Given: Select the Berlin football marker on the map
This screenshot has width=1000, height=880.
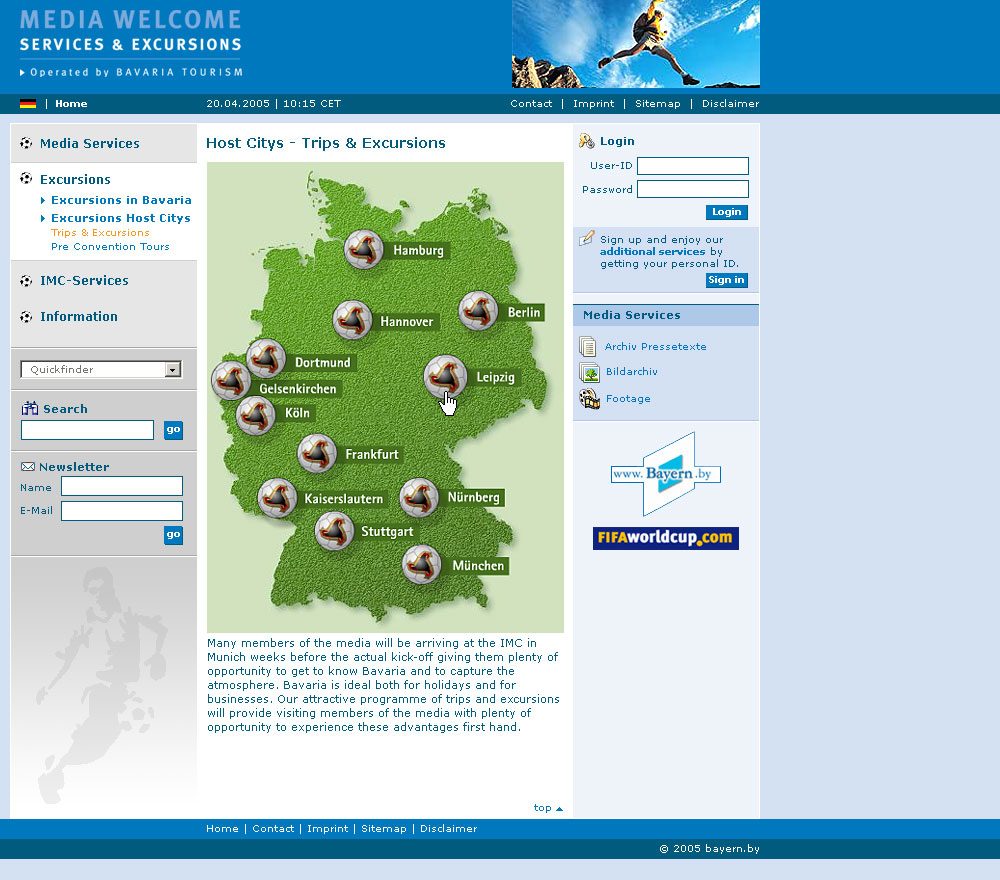Looking at the screenshot, I should coord(480,309).
